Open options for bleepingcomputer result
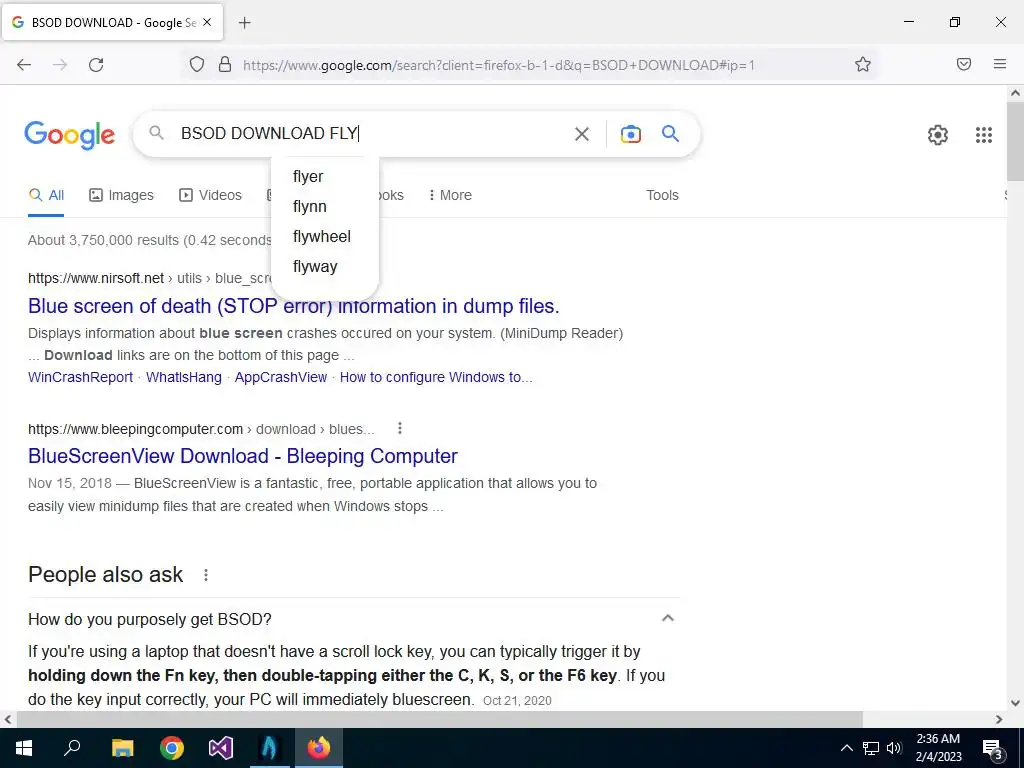 [x=400, y=428]
